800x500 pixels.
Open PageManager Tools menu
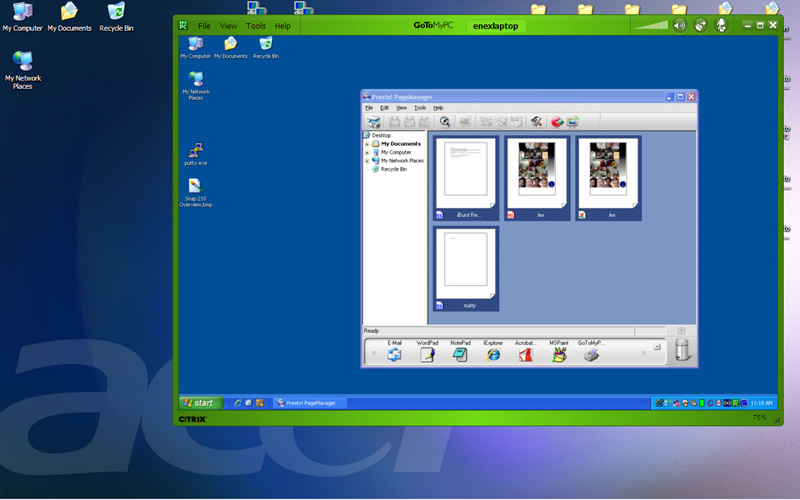[x=420, y=108]
